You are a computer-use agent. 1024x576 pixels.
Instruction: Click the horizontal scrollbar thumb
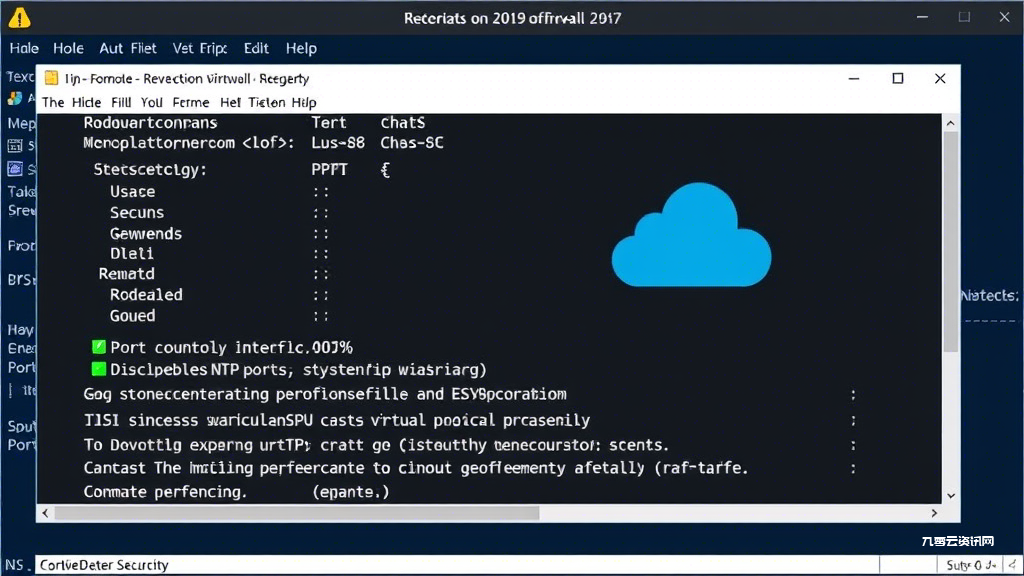pyautogui.click(x=297, y=513)
